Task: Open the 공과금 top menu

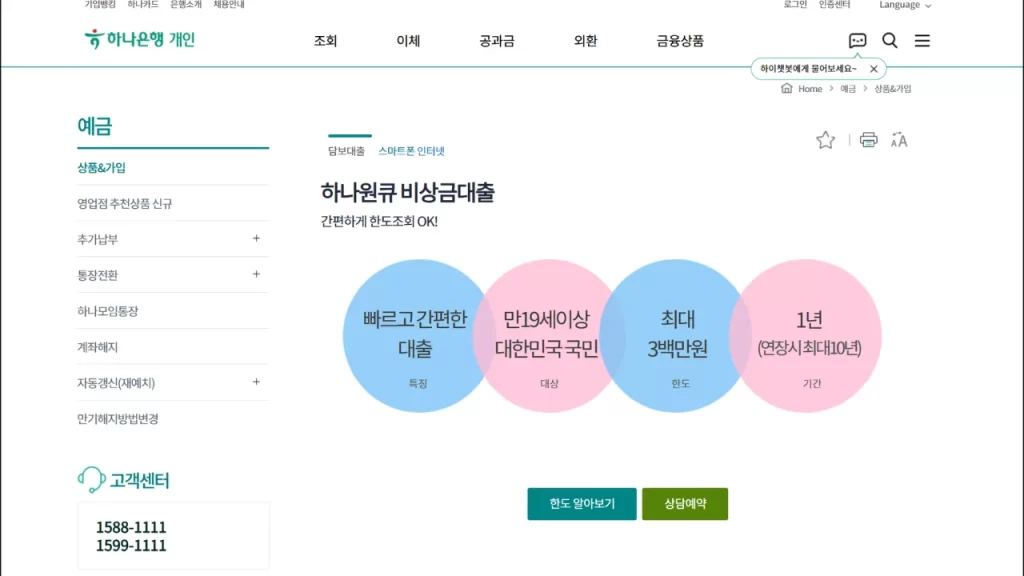Action: coord(497,40)
